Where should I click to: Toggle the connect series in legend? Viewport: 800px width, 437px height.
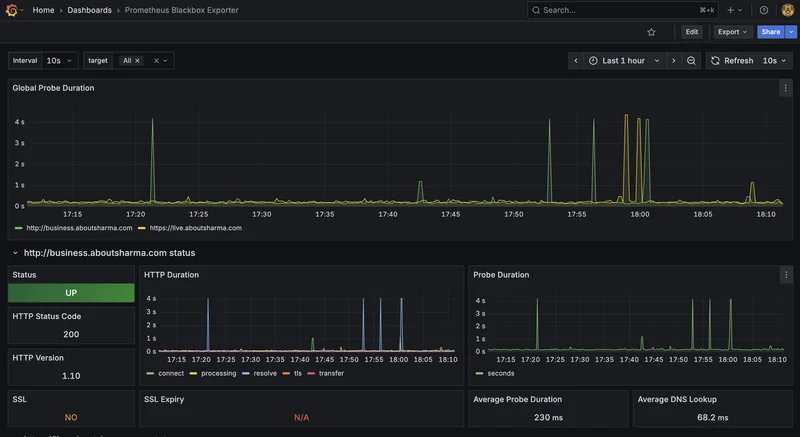pos(170,373)
